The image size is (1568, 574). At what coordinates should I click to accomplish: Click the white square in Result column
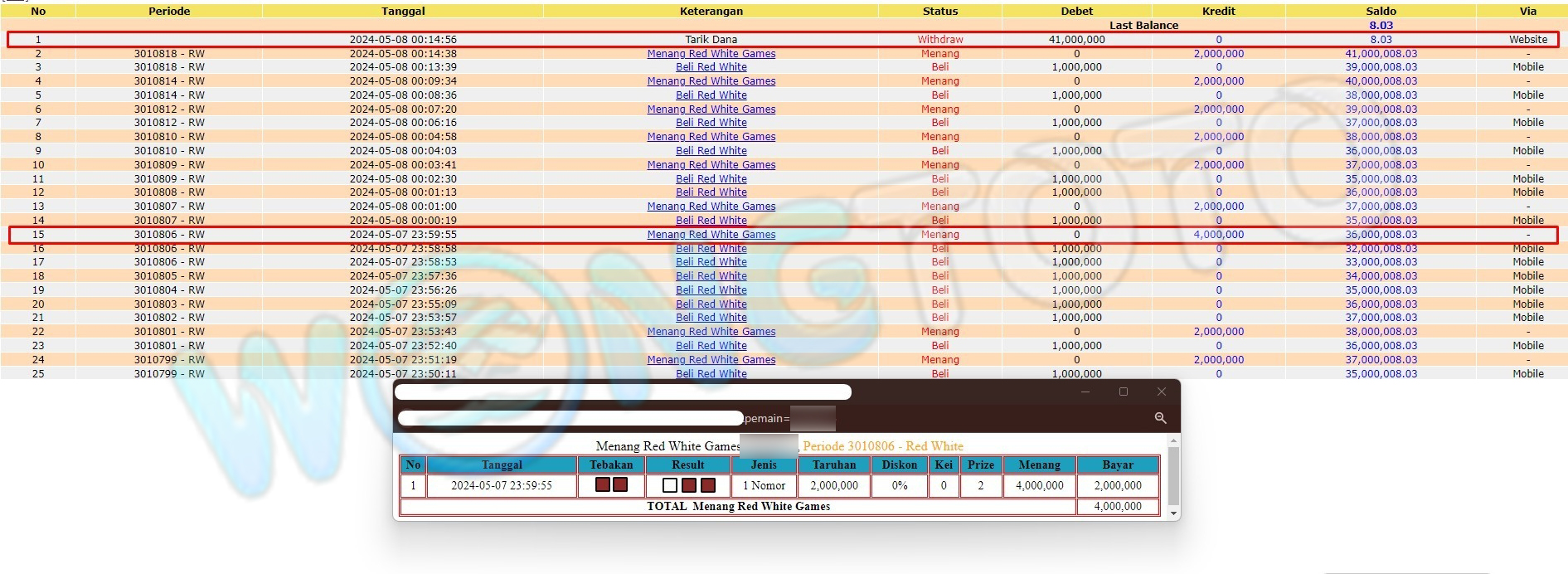coord(670,485)
